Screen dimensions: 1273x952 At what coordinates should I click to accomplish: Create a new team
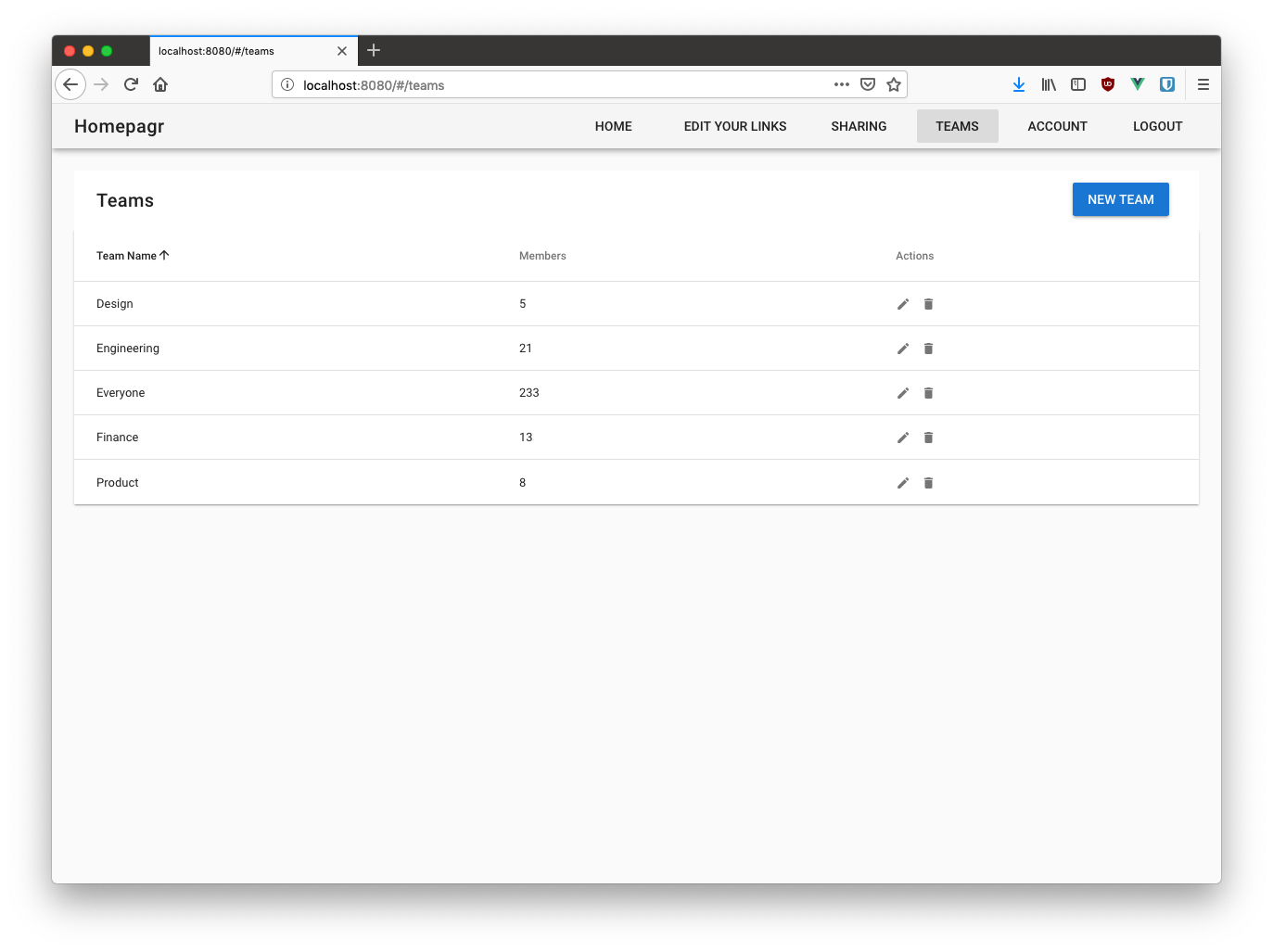(1121, 199)
